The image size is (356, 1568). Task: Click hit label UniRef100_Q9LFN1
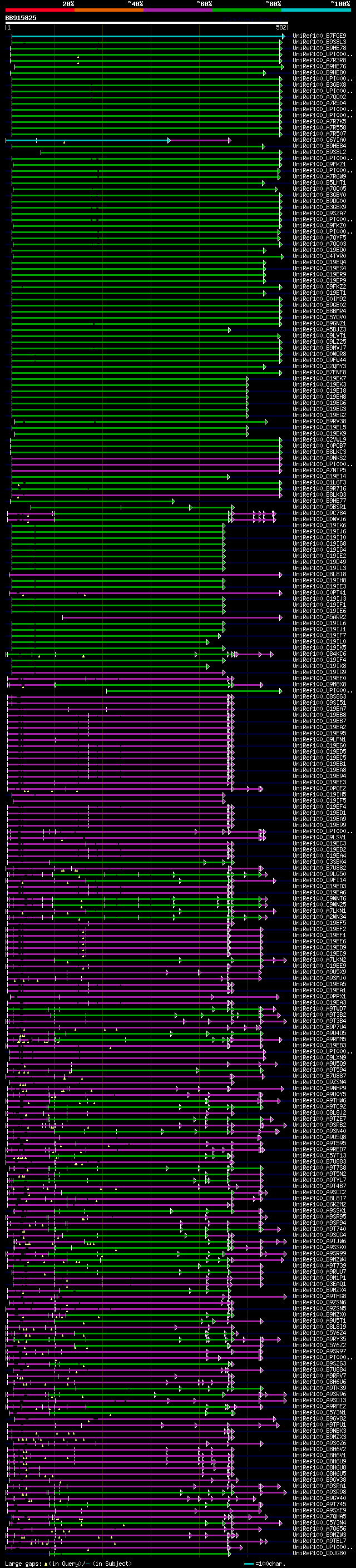click(319, 739)
